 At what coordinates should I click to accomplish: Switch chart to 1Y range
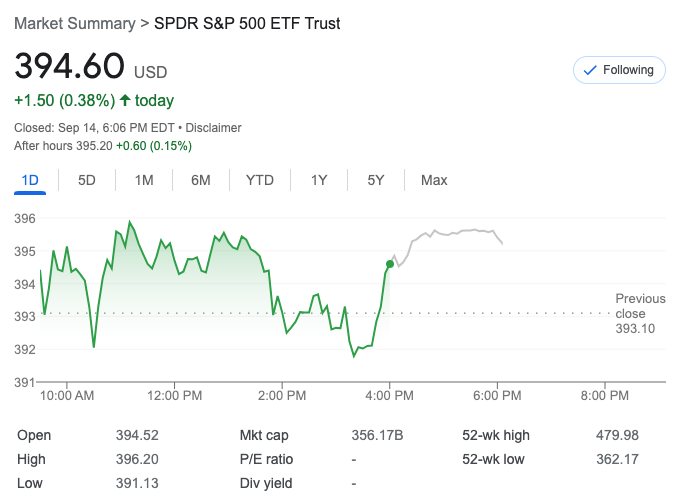click(x=319, y=180)
